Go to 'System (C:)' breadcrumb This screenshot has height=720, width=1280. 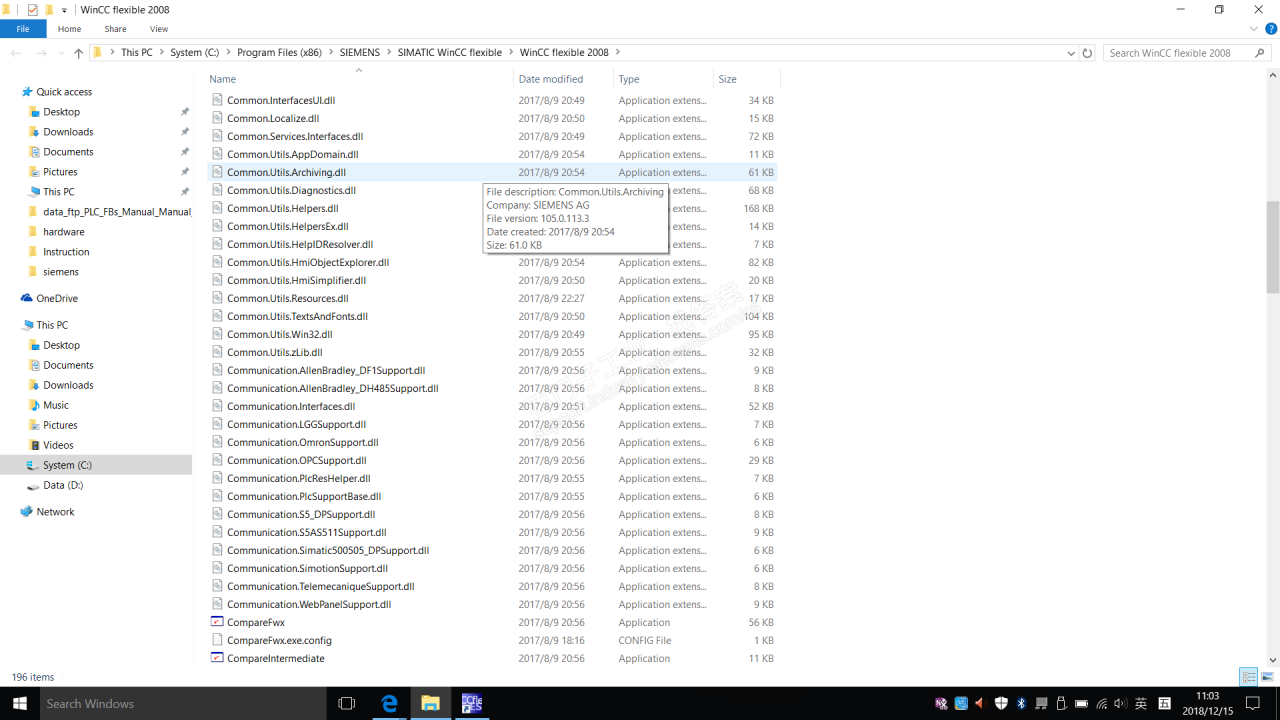(194, 53)
